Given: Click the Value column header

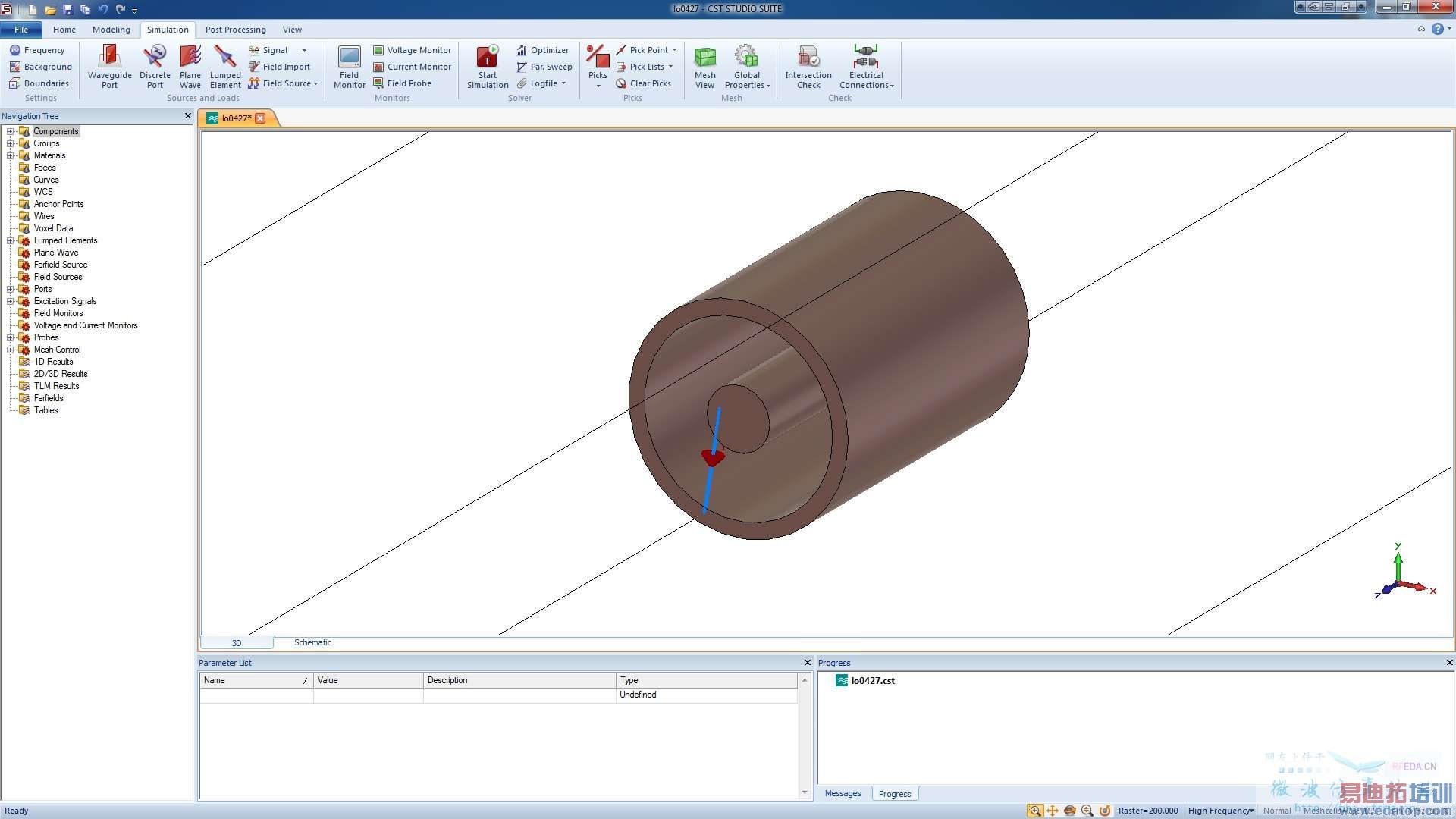Looking at the screenshot, I should click(x=369, y=680).
